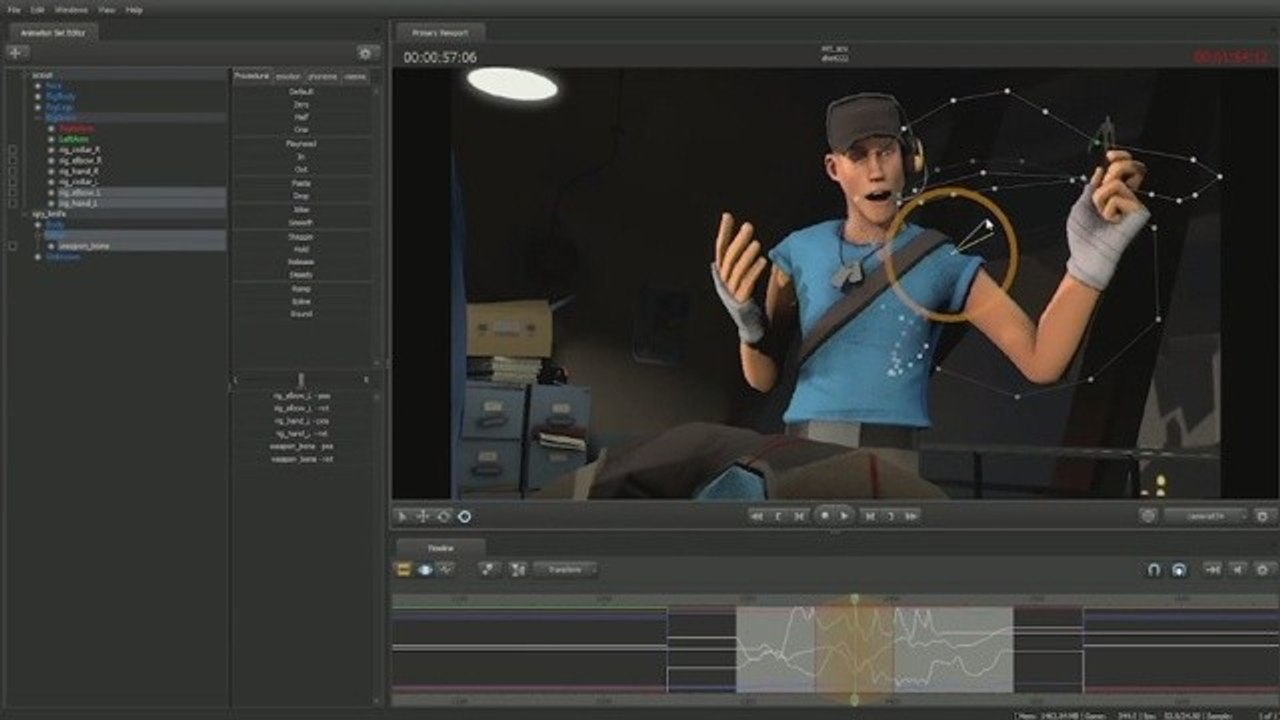The height and width of the screenshot is (720, 1280).
Task: Toggle checkbox beside rig_hand_L
Action: coord(12,203)
